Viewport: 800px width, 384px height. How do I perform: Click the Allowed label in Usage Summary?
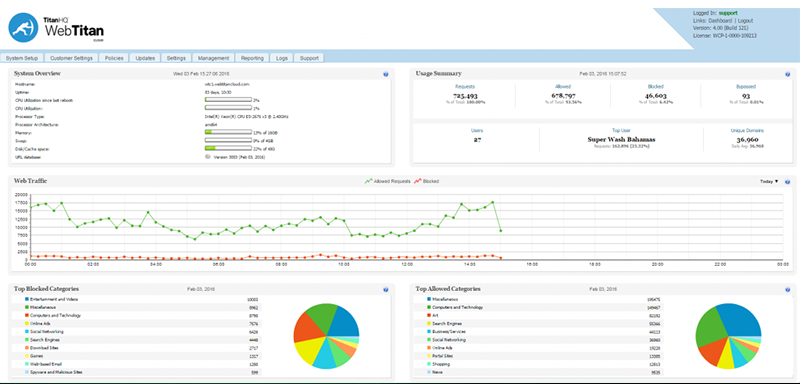point(563,87)
